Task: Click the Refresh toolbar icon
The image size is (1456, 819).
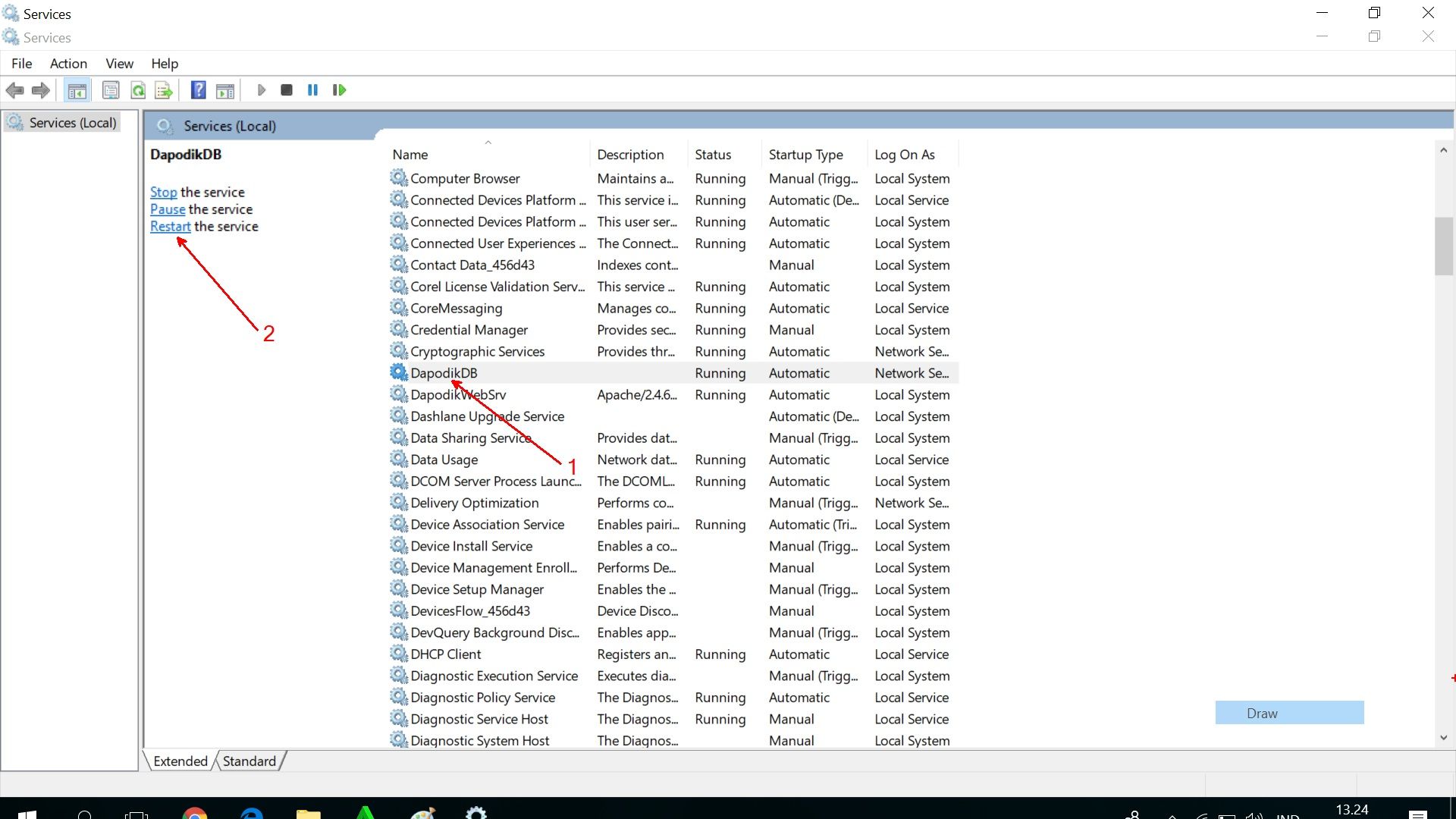Action: 138,90
